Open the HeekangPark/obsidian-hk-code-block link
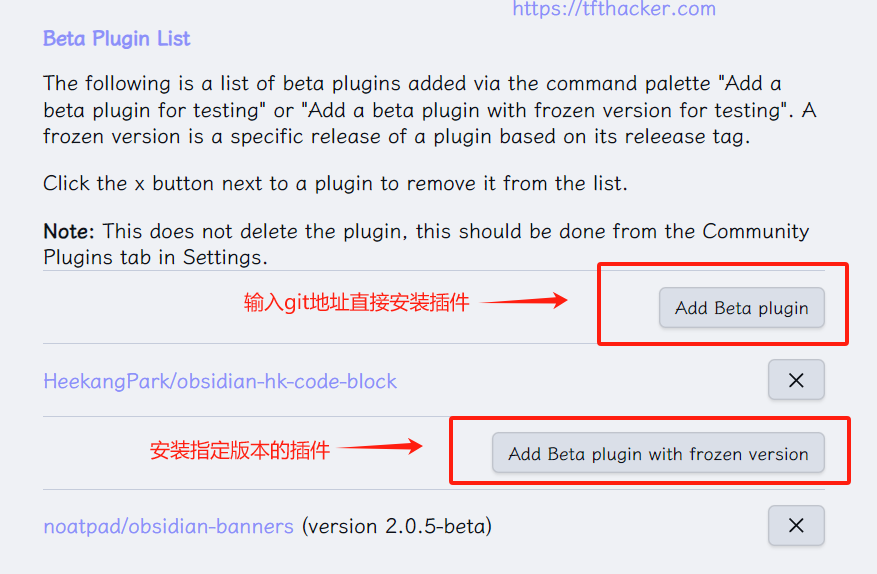 click(220, 381)
